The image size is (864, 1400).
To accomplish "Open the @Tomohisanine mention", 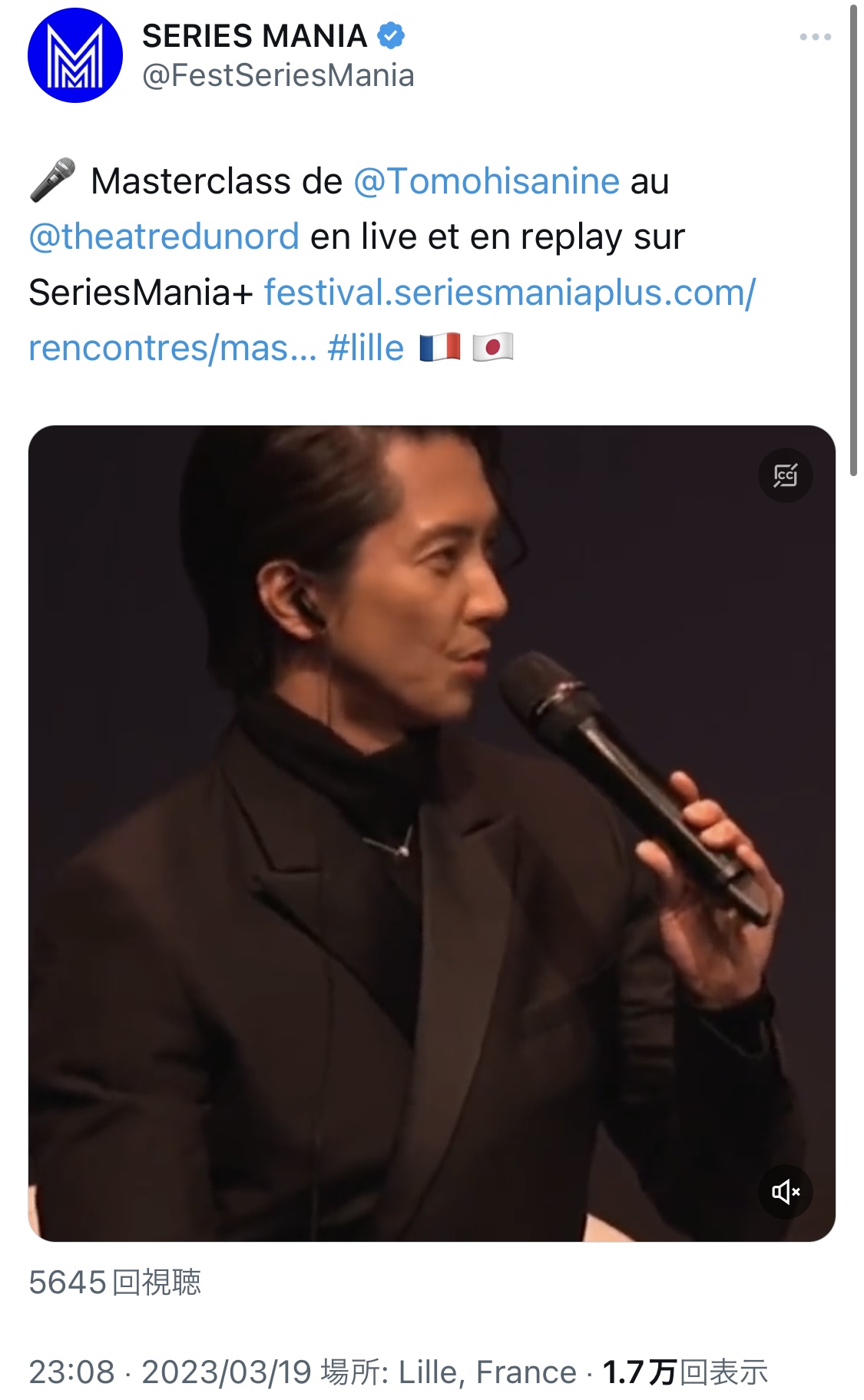I will pos(486,181).
